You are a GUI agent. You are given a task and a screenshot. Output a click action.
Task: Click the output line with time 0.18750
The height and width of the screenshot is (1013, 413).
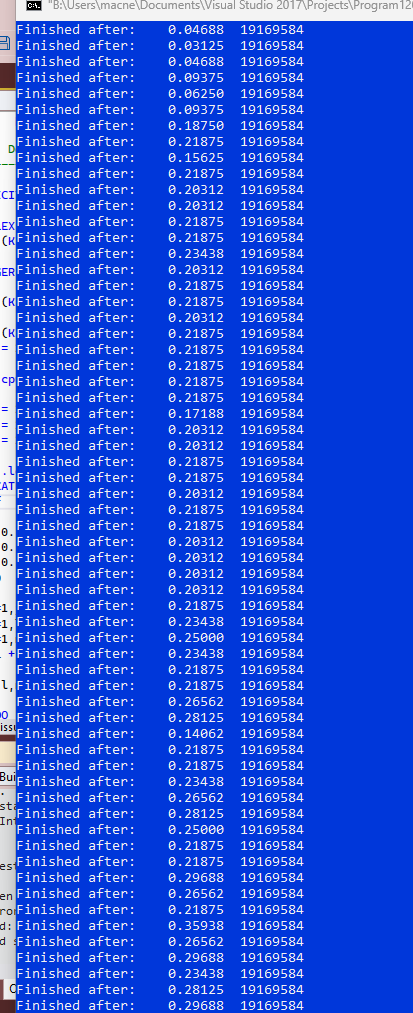point(160,125)
